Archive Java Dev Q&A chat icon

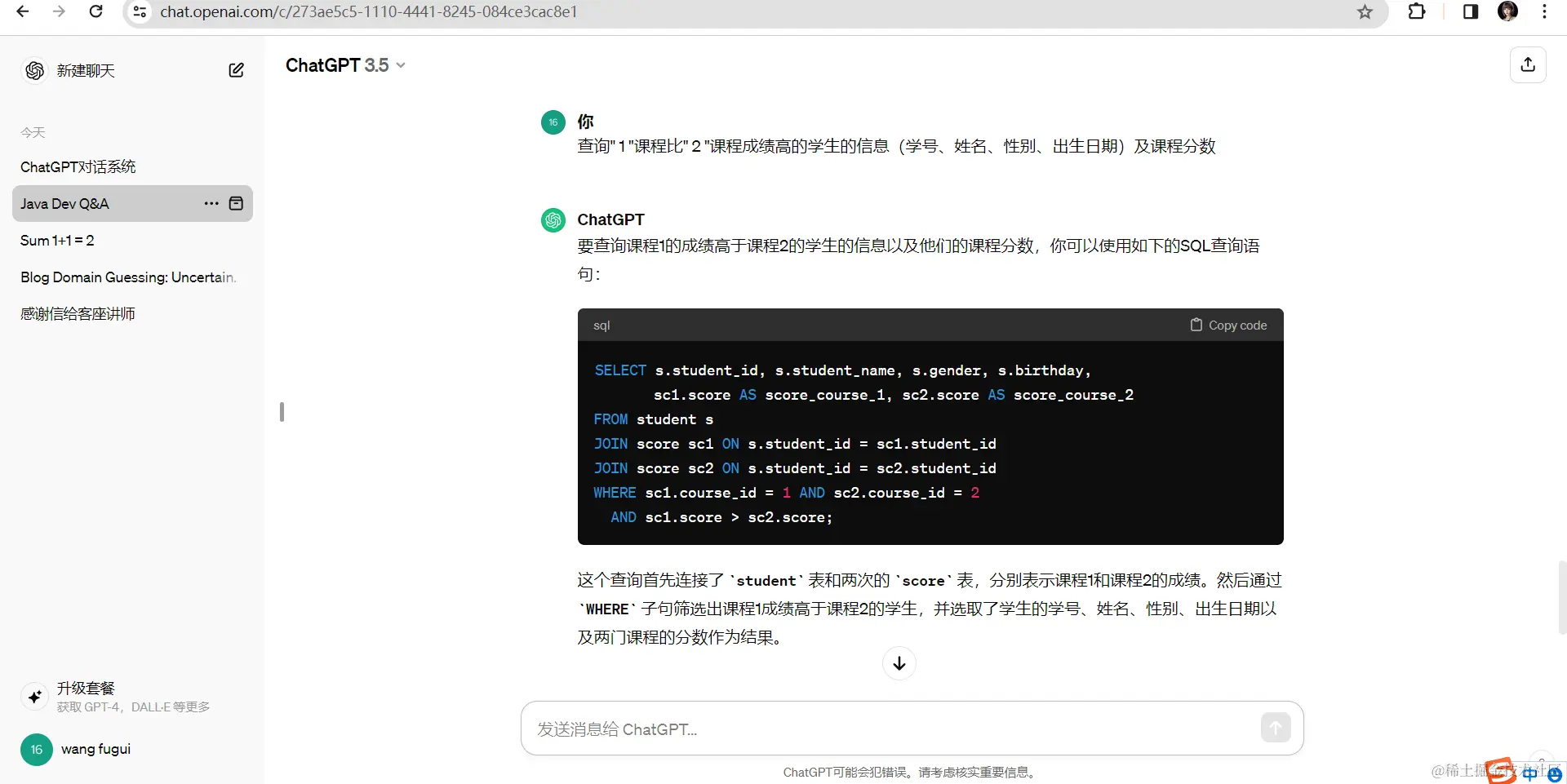(x=236, y=203)
